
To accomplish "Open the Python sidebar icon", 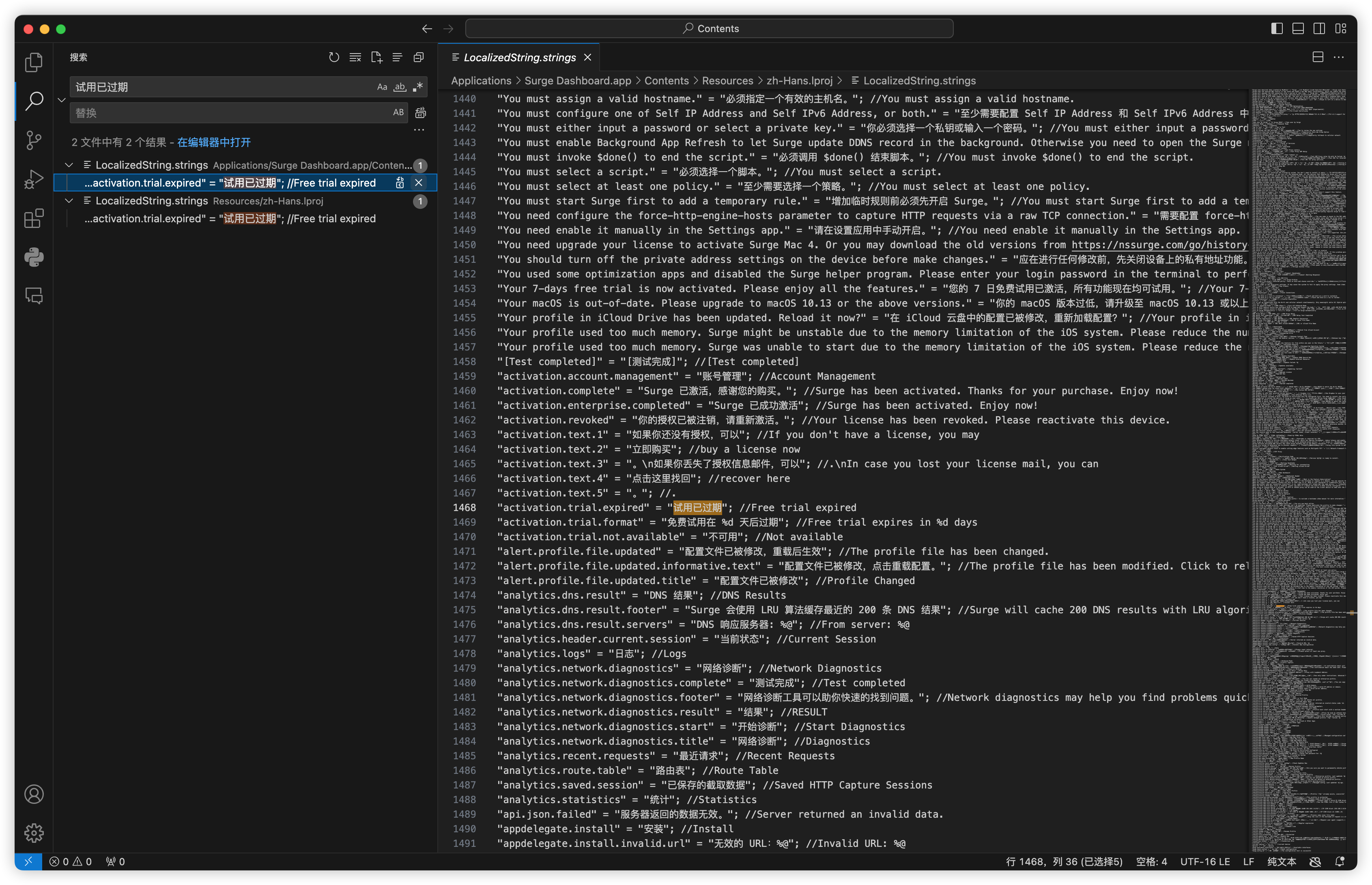I will point(34,257).
